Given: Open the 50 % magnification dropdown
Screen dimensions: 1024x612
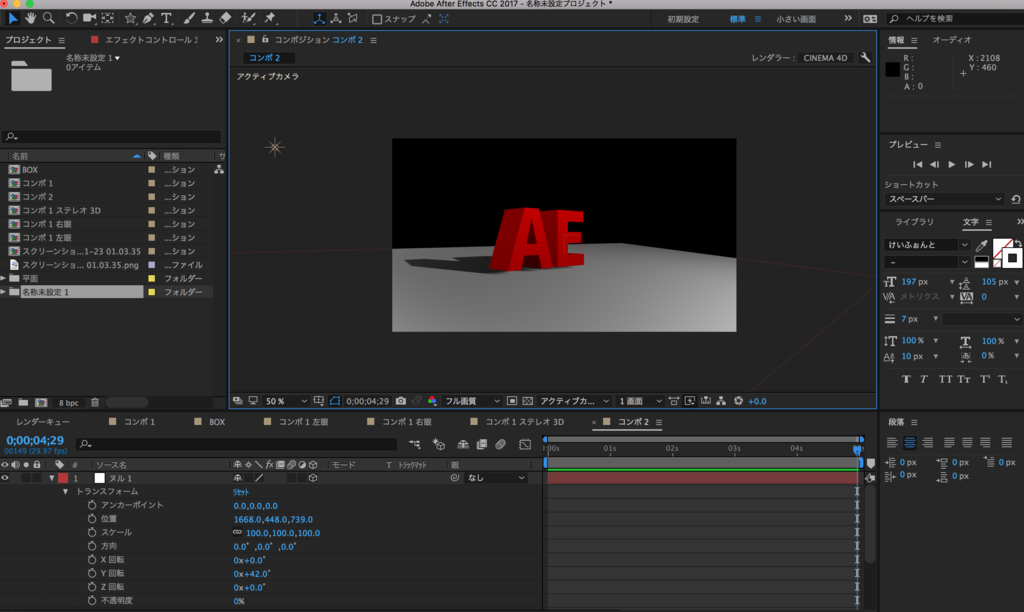Looking at the screenshot, I should pos(286,401).
